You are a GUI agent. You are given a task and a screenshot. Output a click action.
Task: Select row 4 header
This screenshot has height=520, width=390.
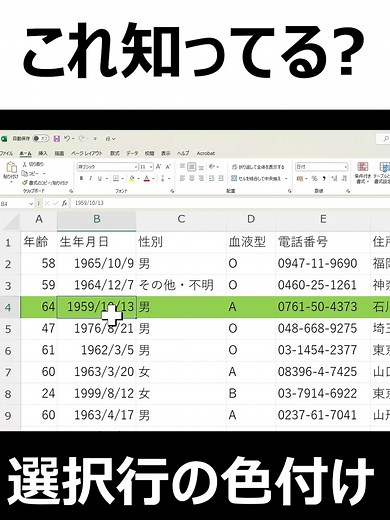click(10, 307)
